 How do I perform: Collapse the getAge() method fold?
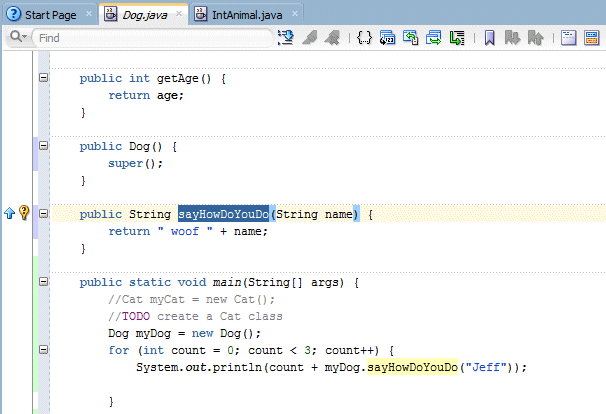(x=44, y=78)
